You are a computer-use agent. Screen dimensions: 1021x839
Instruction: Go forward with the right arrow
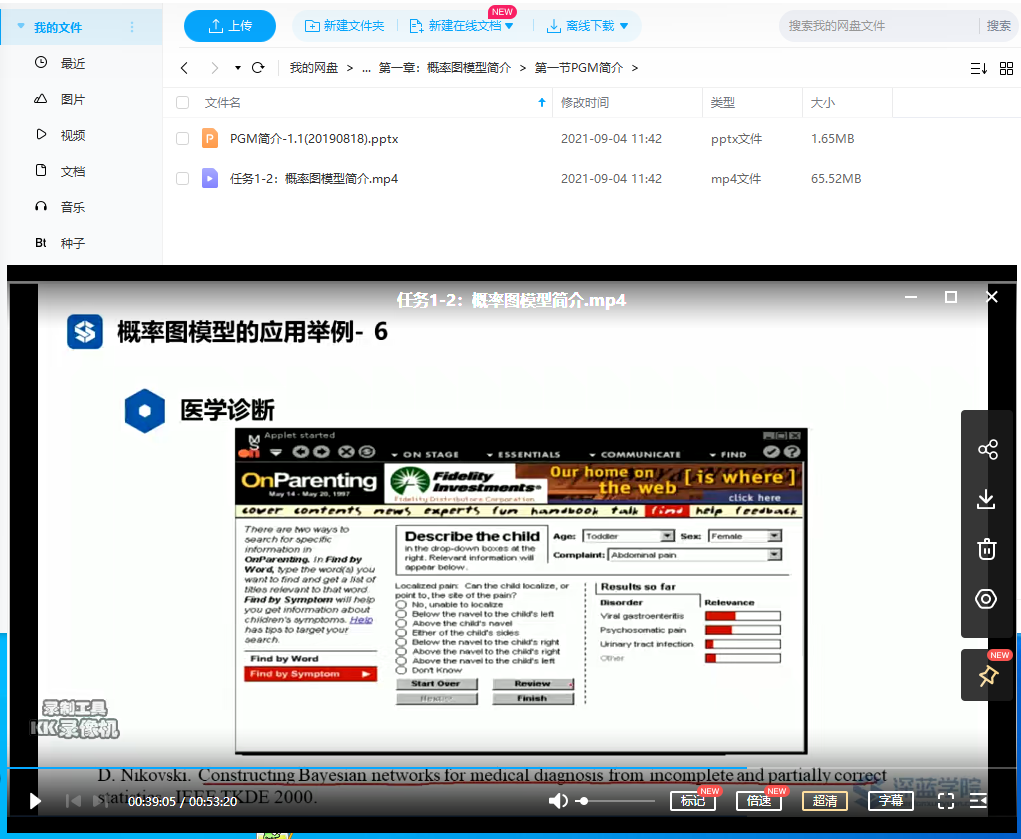click(214, 68)
